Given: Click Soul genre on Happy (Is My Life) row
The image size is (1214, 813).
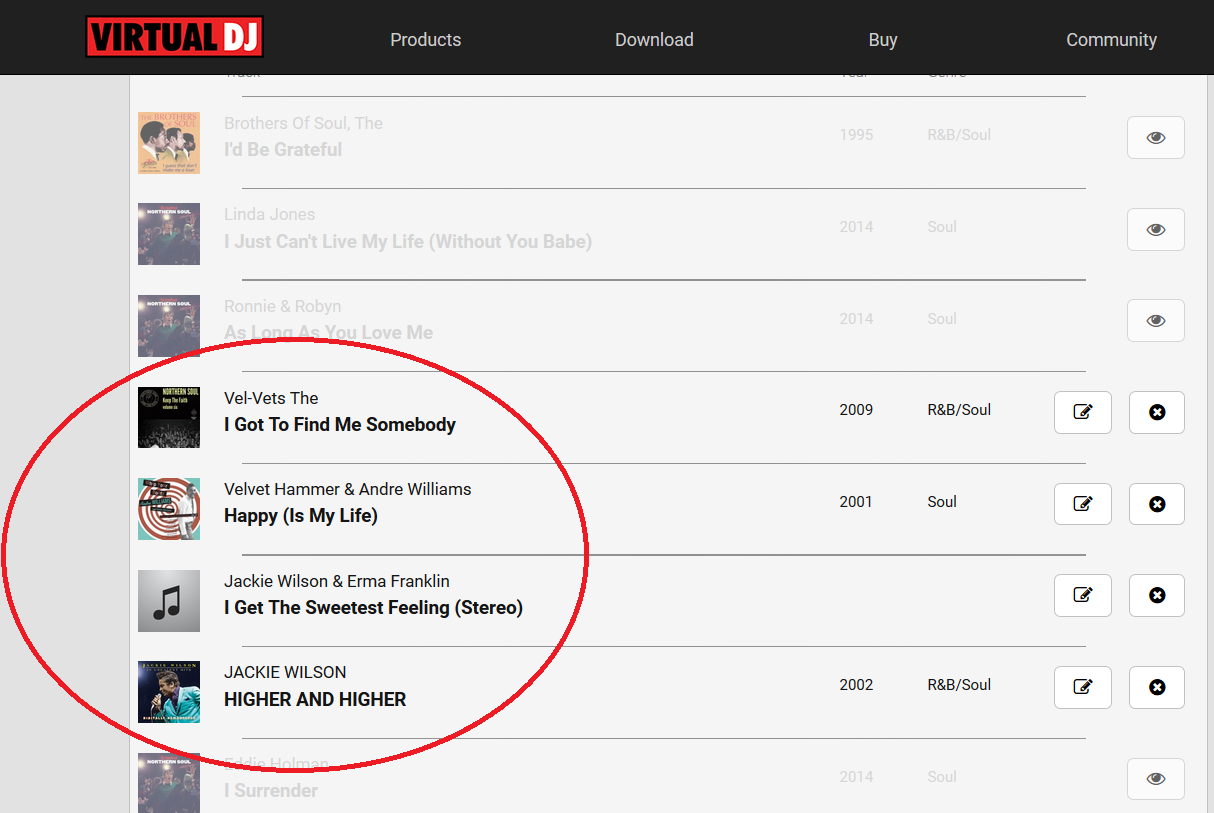Looking at the screenshot, I should [942, 502].
